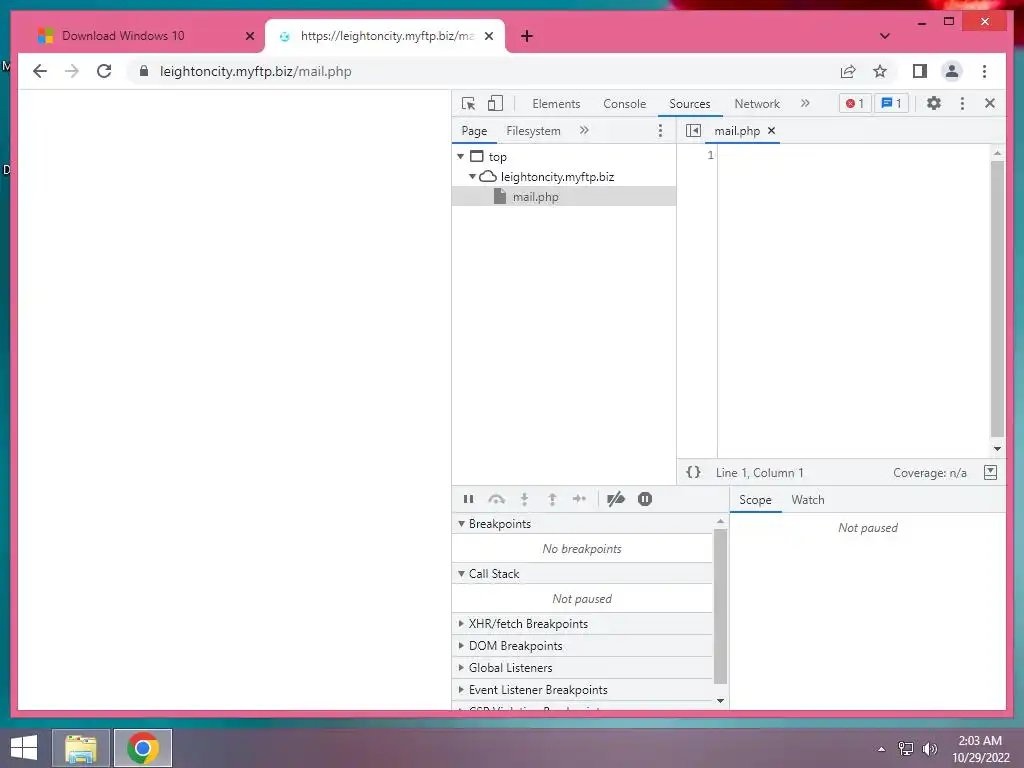Image resolution: width=1024 pixels, height=768 pixels.
Task: Select the mail.php editor tab
Action: (x=737, y=131)
